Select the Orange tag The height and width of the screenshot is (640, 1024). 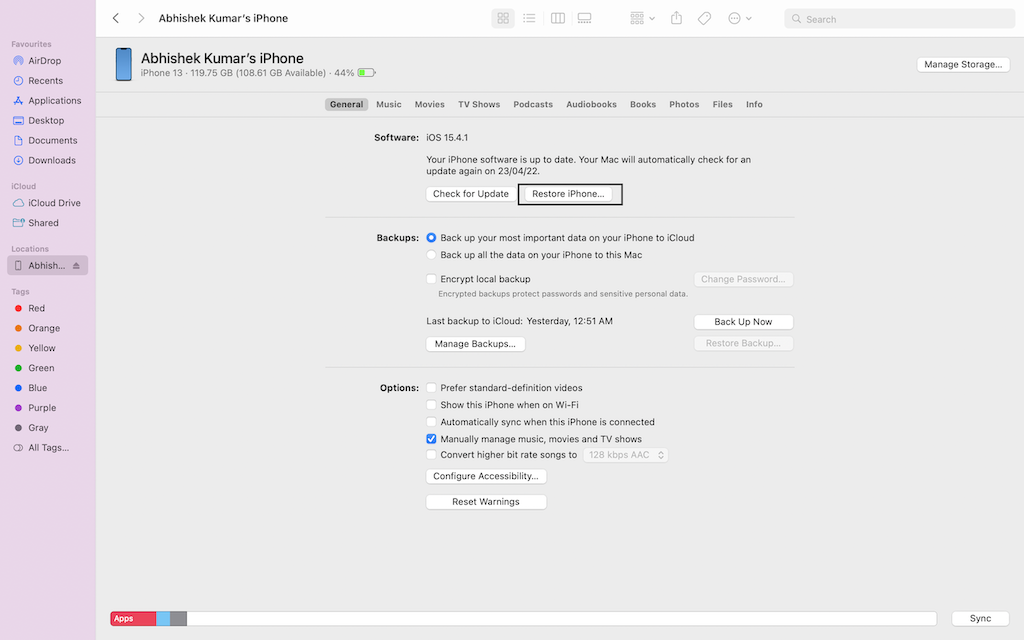(44, 328)
